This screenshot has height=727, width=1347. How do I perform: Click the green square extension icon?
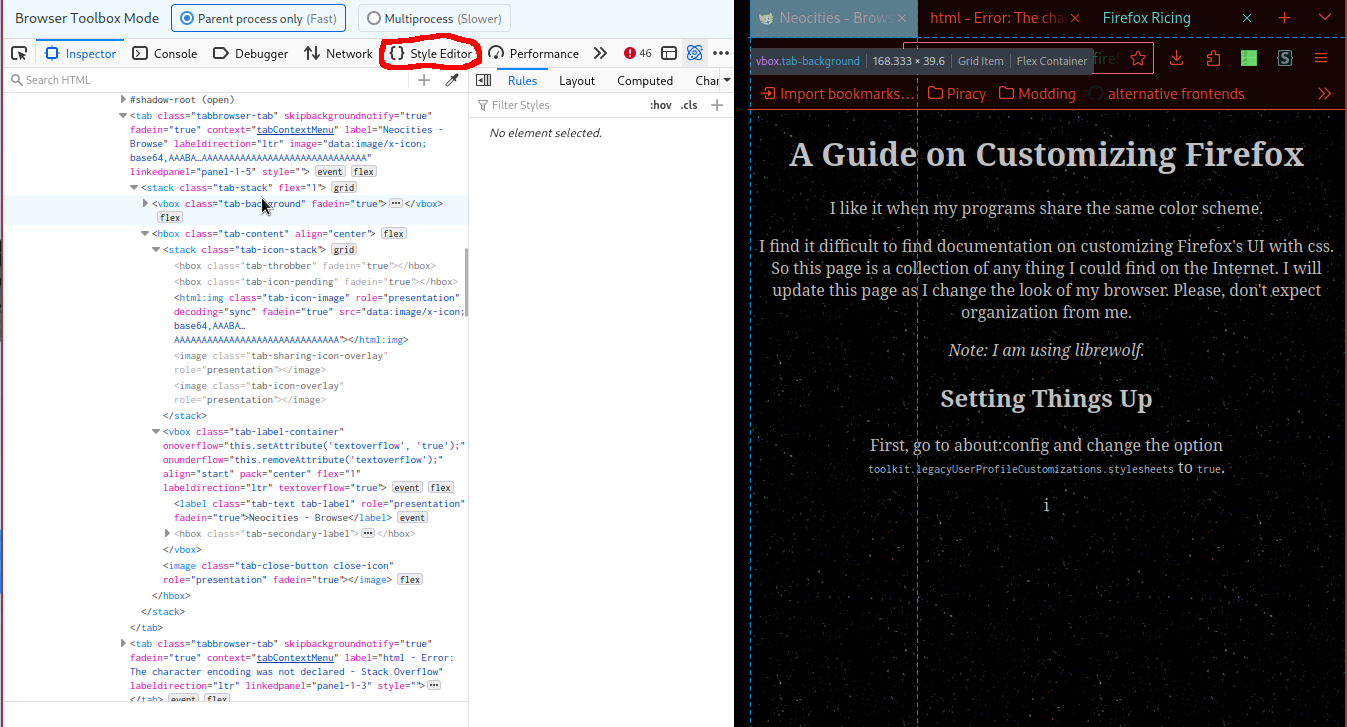1249,58
